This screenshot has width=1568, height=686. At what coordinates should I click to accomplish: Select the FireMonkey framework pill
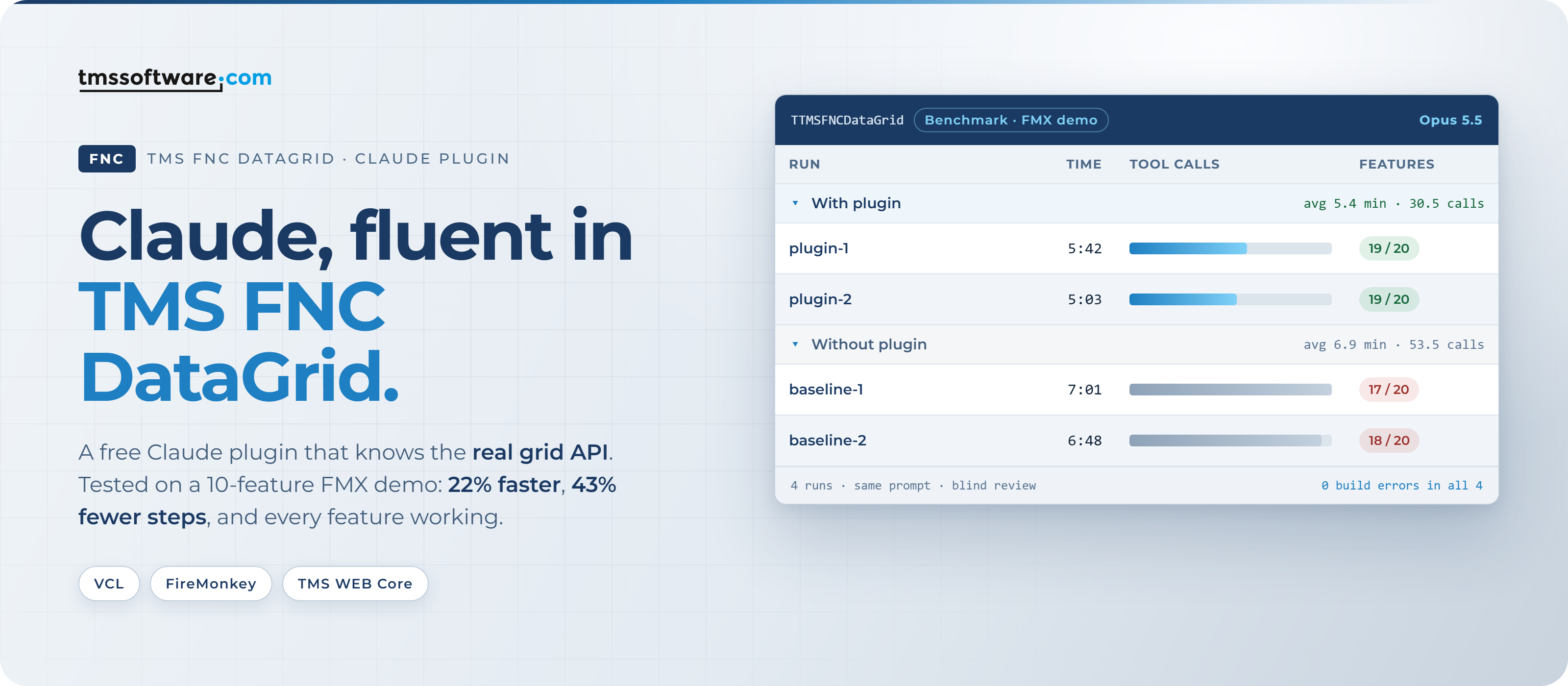click(x=211, y=584)
